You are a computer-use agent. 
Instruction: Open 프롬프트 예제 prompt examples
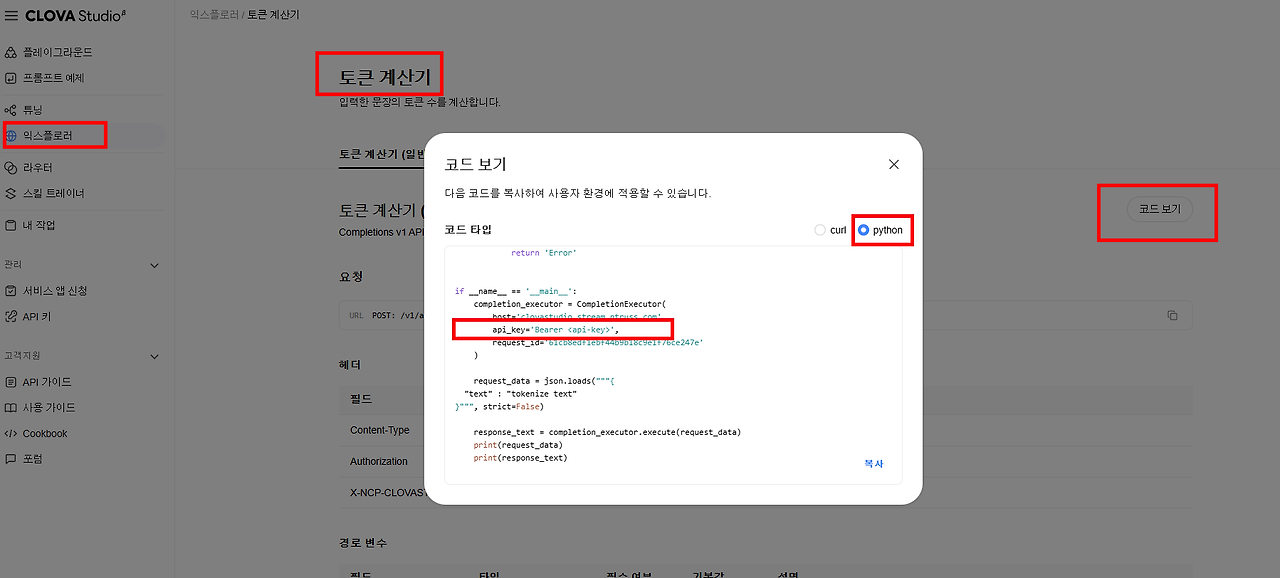click(56, 78)
